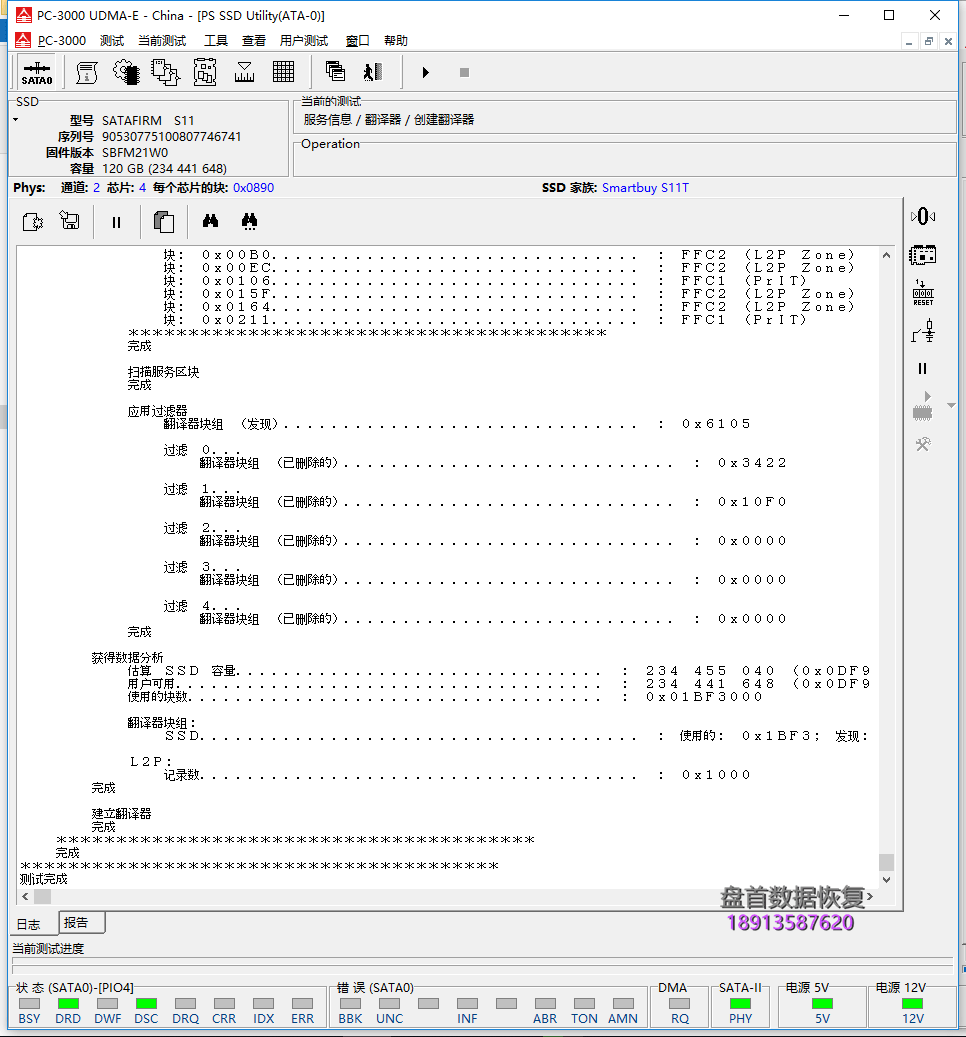Screen dimensions: 966x1037
Task: Open the 测试 menu
Action: pyautogui.click(x=112, y=41)
